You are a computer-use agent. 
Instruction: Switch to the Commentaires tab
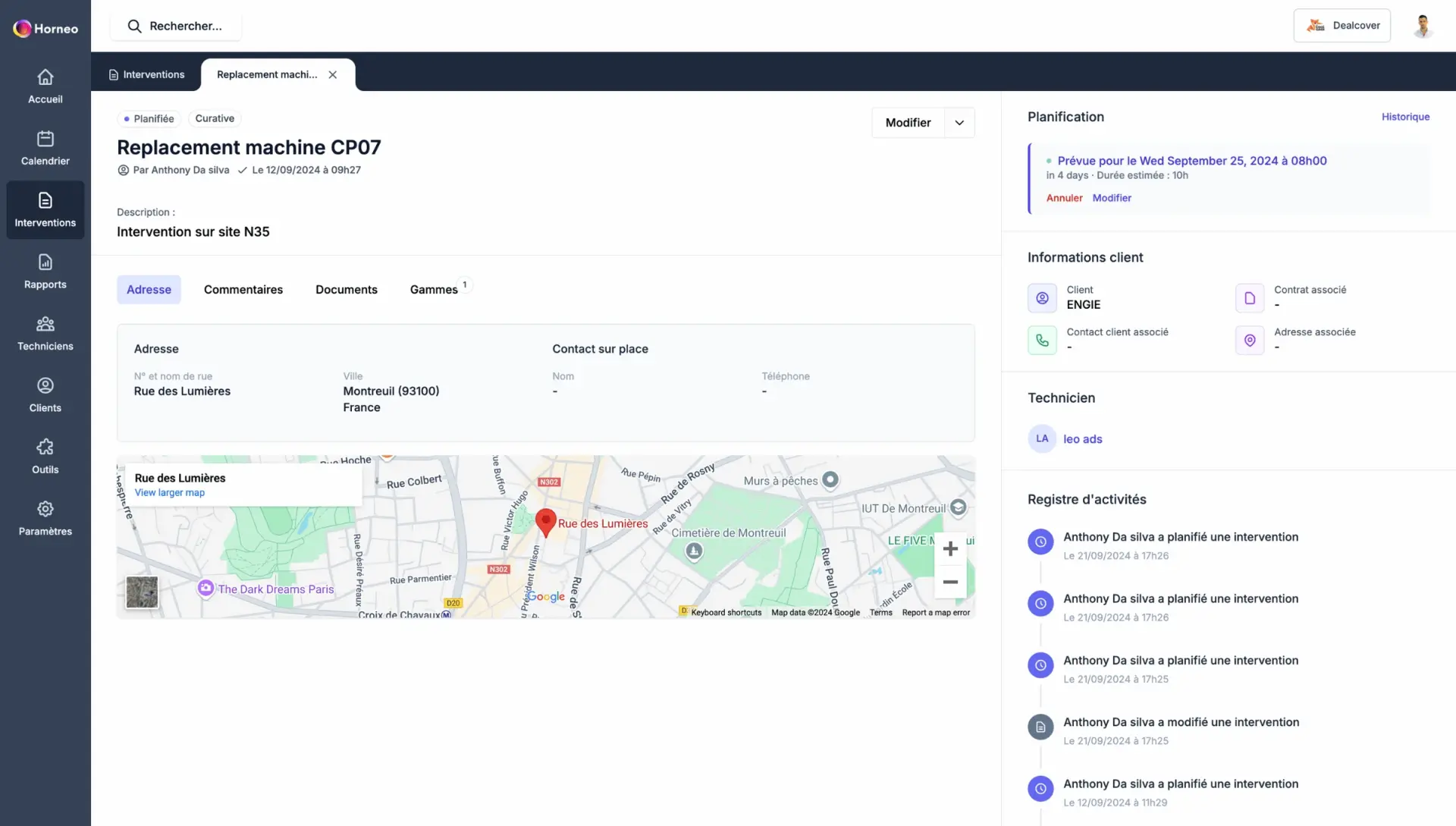click(243, 289)
